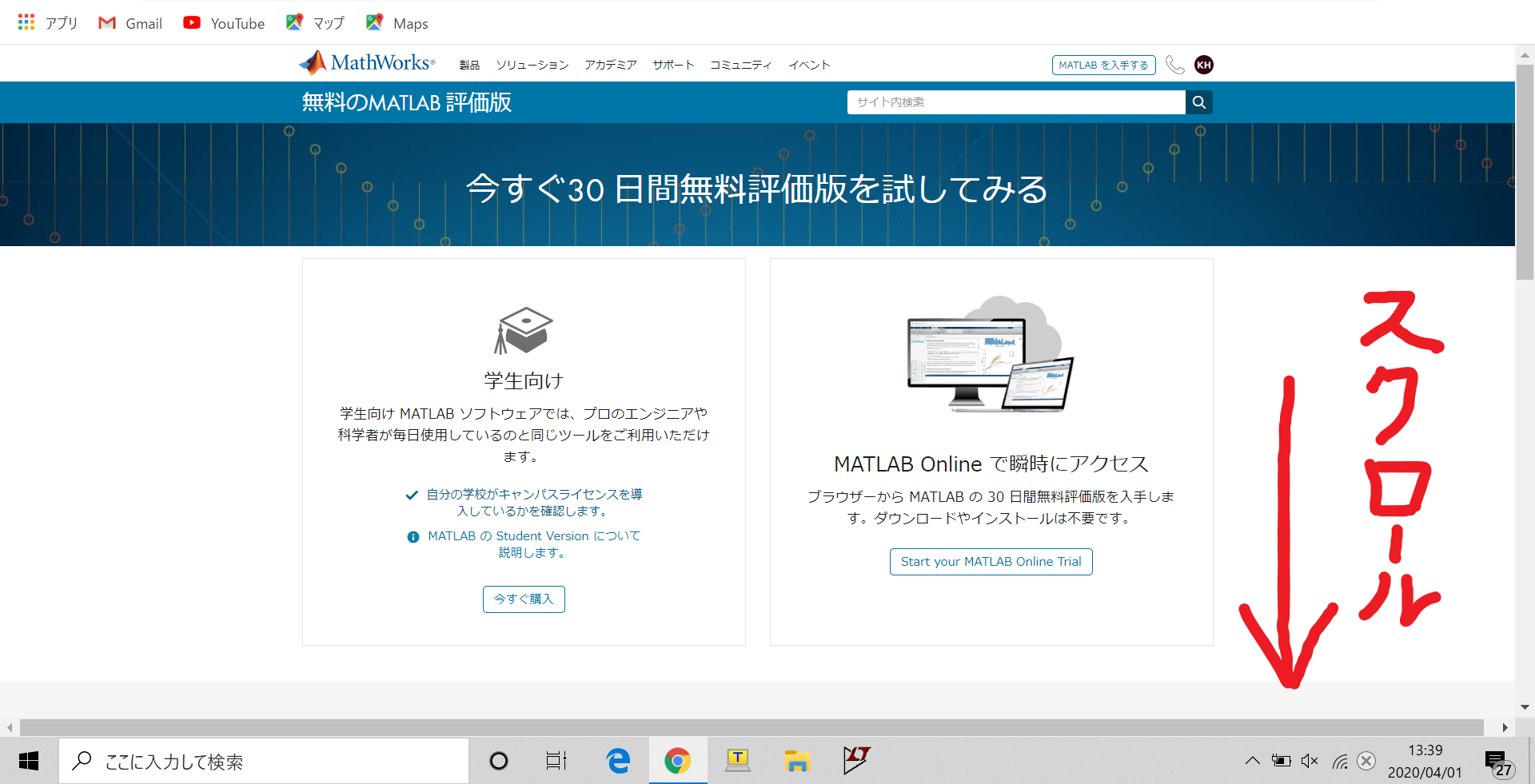Click the tray icon beside the Wi-Fi icon
Image resolution: width=1535 pixels, height=784 pixels.
click(x=1367, y=761)
